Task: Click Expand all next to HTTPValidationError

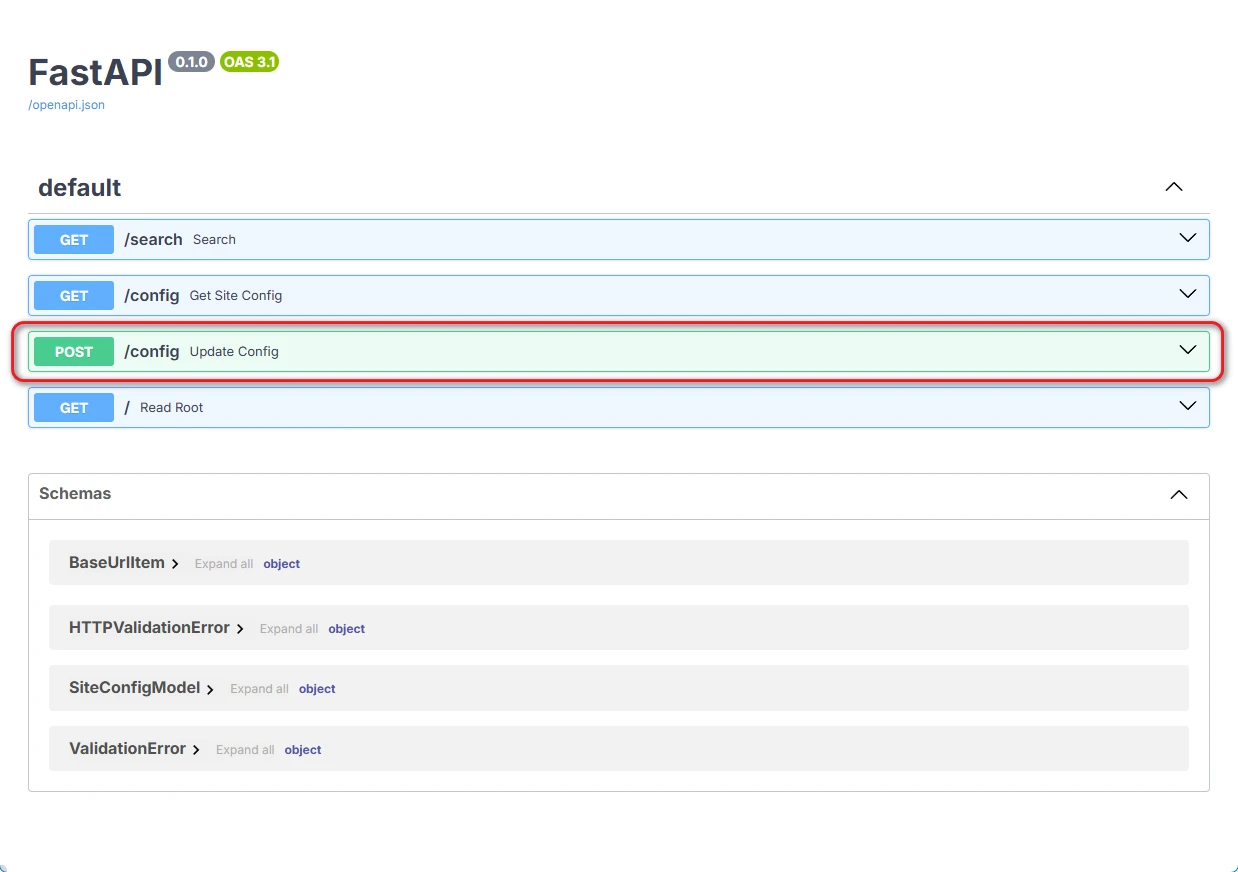Action: coord(288,629)
